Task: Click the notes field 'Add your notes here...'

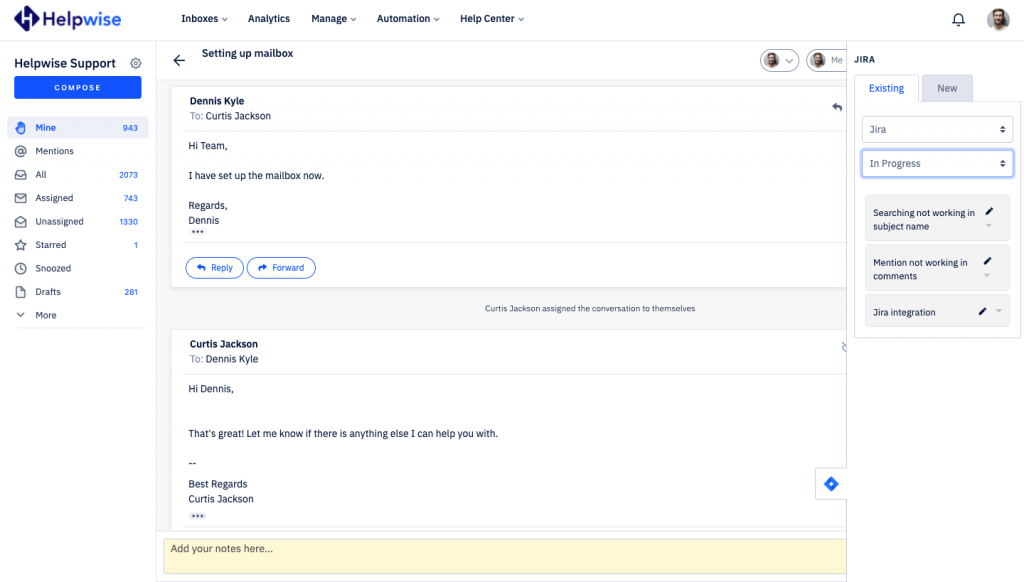Action: click(x=505, y=557)
